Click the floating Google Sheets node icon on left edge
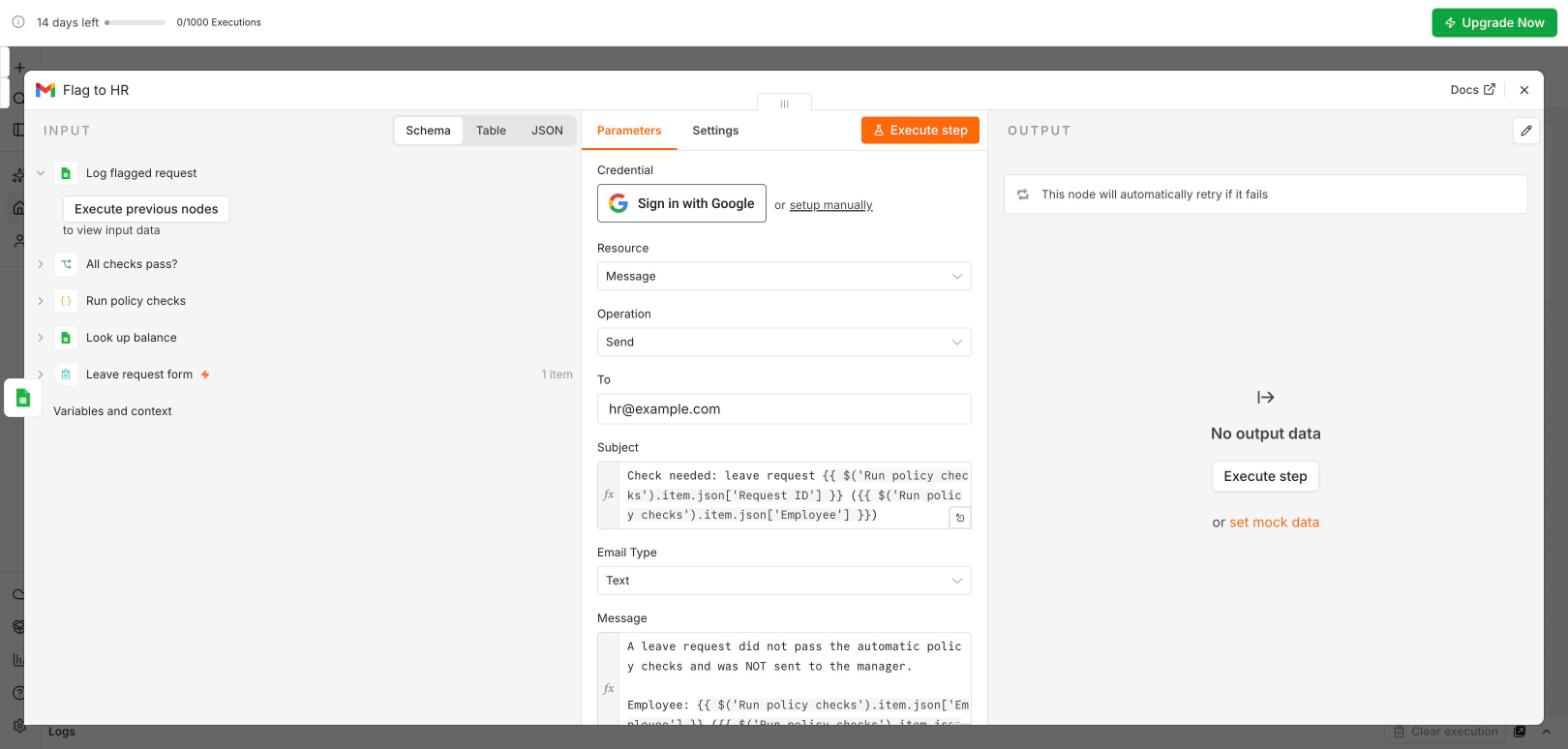Screen dimensions: 1568x749 coord(23,398)
